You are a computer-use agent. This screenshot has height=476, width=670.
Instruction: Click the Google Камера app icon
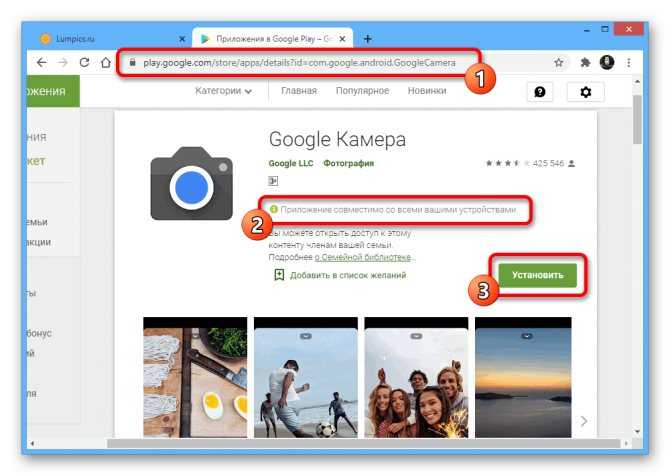191,183
